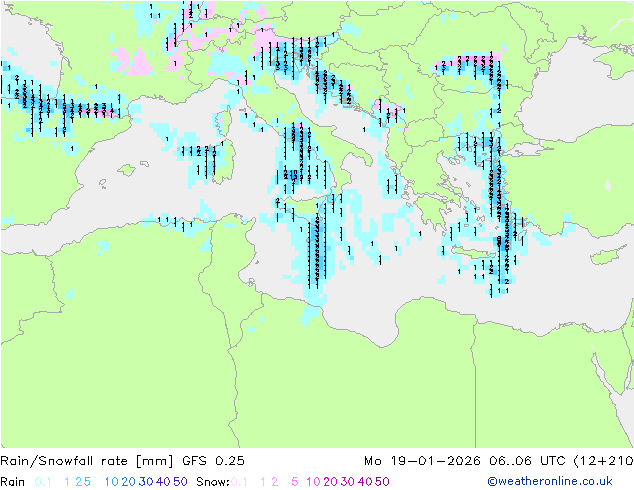634x490 pixels.
Task: Pick the Rain legend 20 value
Action: click(x=129, y=482)
